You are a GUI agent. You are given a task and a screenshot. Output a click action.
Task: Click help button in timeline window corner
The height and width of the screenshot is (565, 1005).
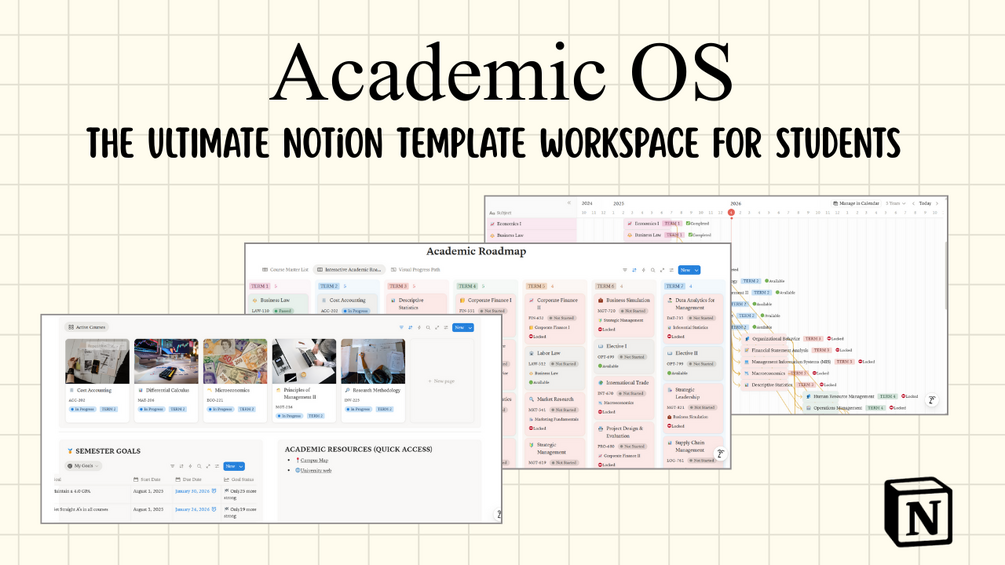(x=932, y=400)
